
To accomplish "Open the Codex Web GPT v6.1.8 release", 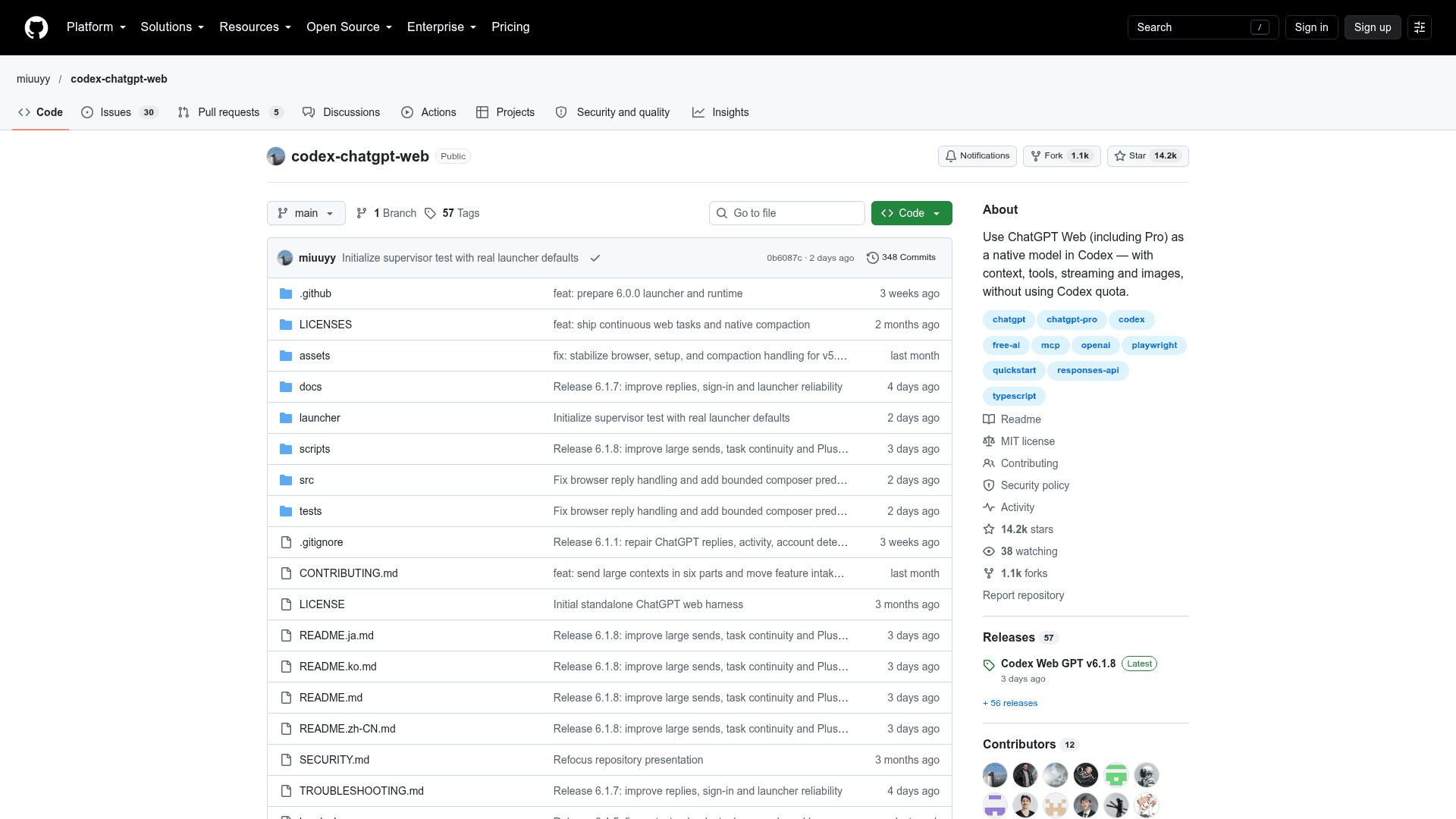I will click(x=1058, y=664).
